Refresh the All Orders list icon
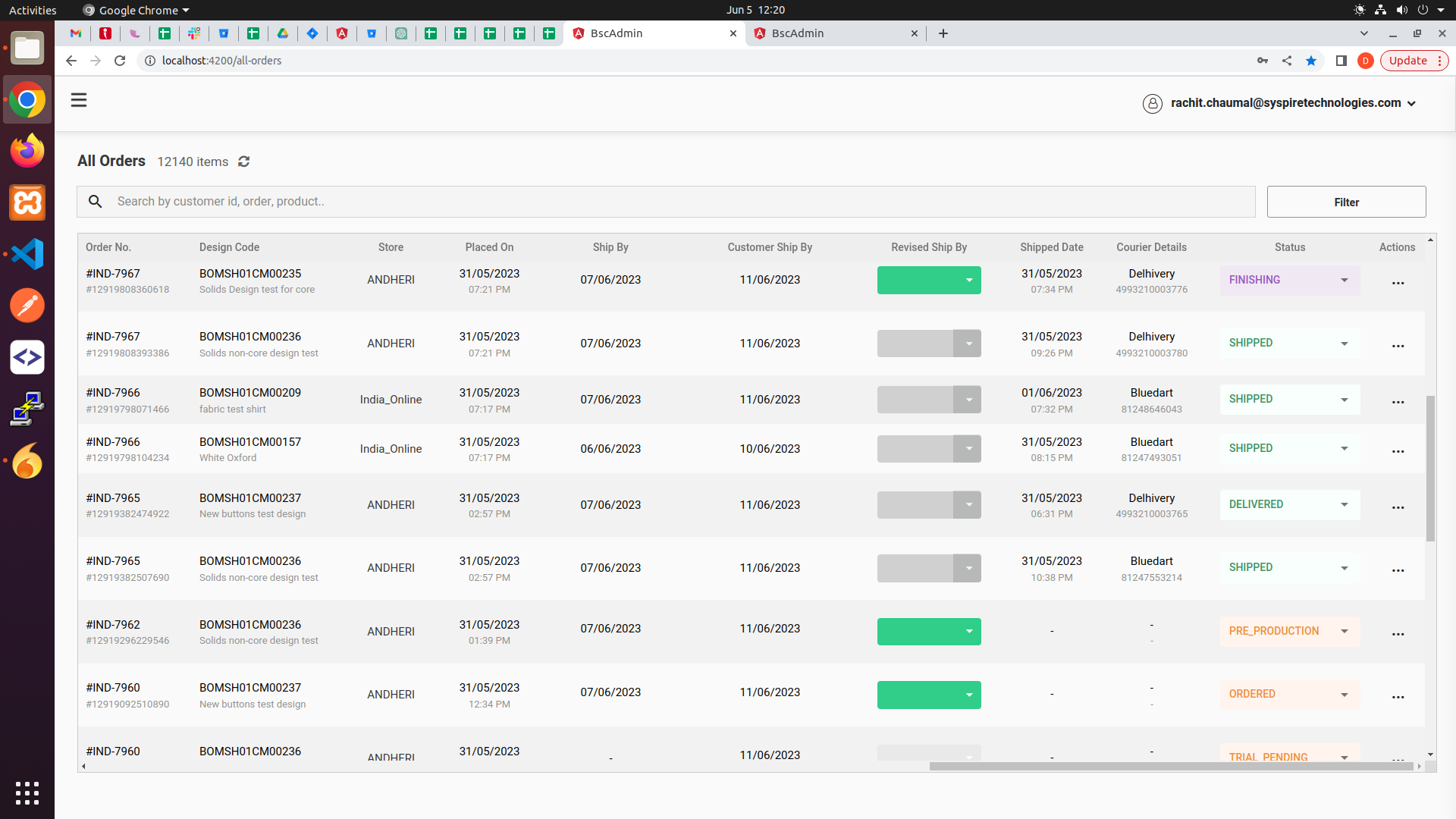This screenshot has width=1456, height=819. (243, 162)
